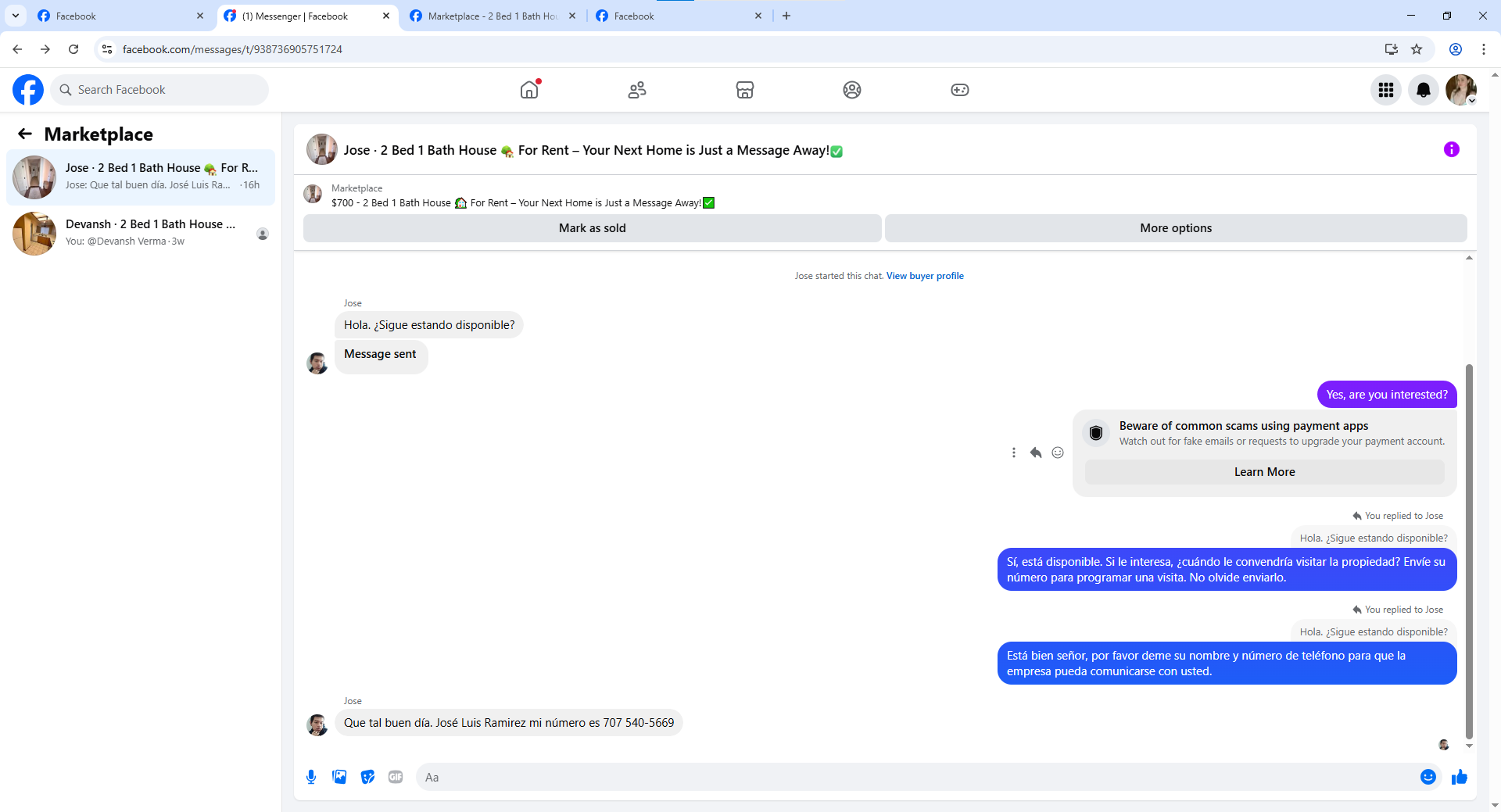
Task: Click the chat header title Jose · 2 Bed 1 Bath House
Action: coord(593,150)
